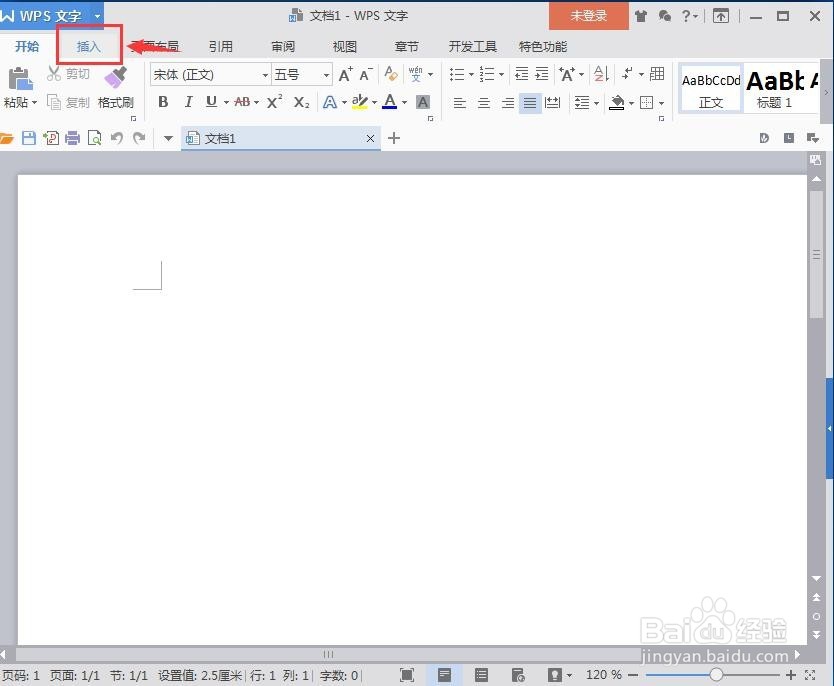
Task: Expand the numbered list dropdown arrow
Action: pos(502,74)
